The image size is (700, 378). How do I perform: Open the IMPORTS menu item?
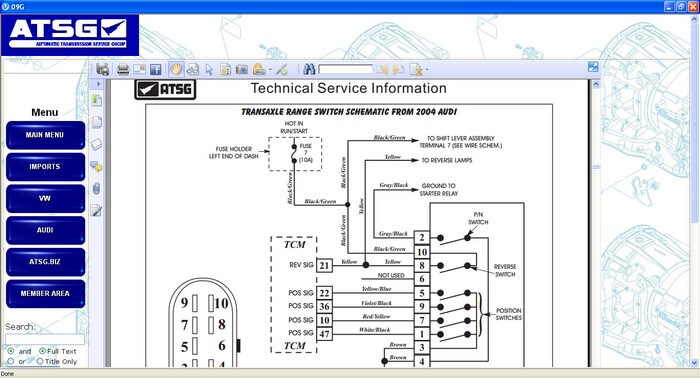(45, 166)
